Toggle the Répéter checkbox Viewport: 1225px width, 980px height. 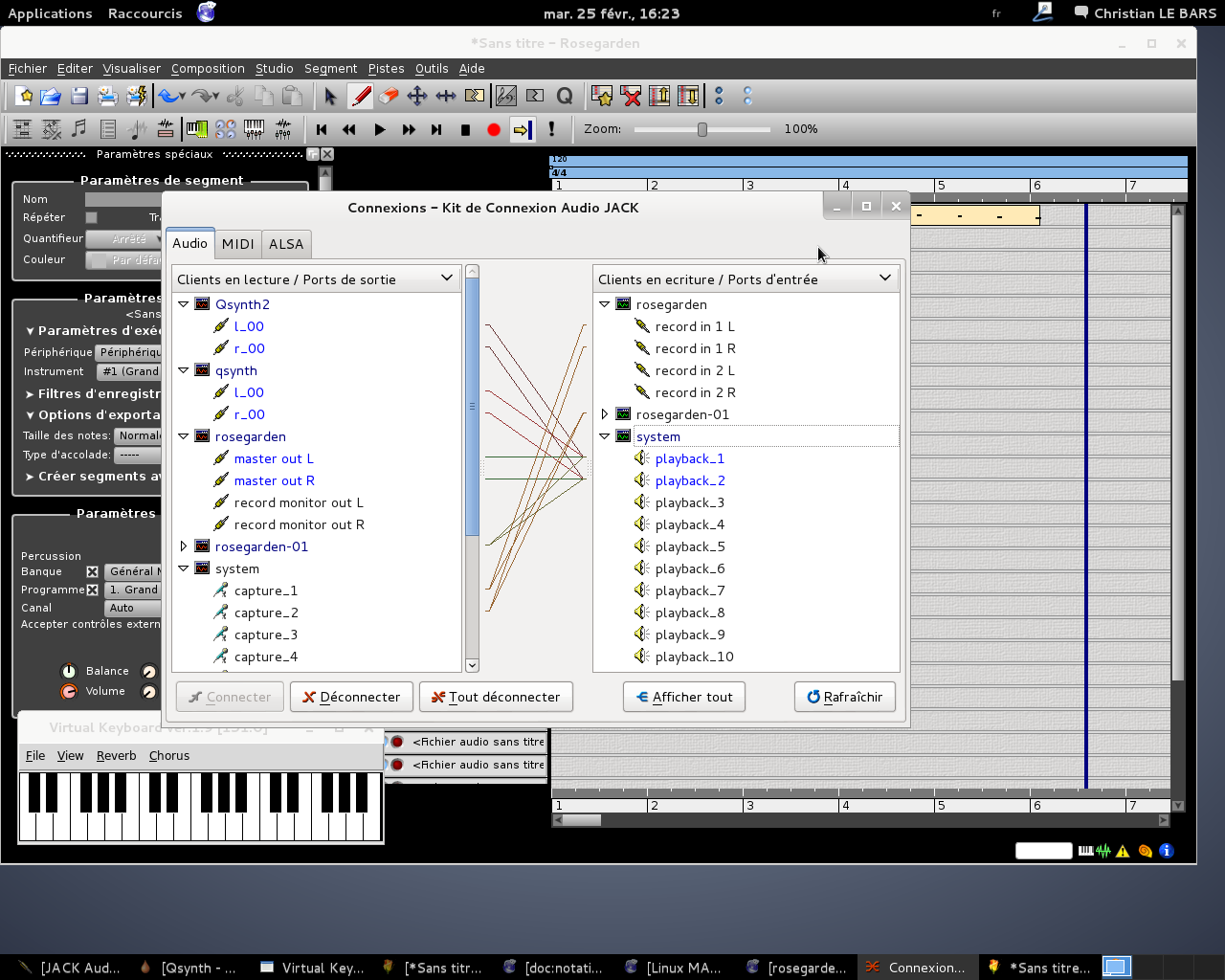tap(92, 218)
